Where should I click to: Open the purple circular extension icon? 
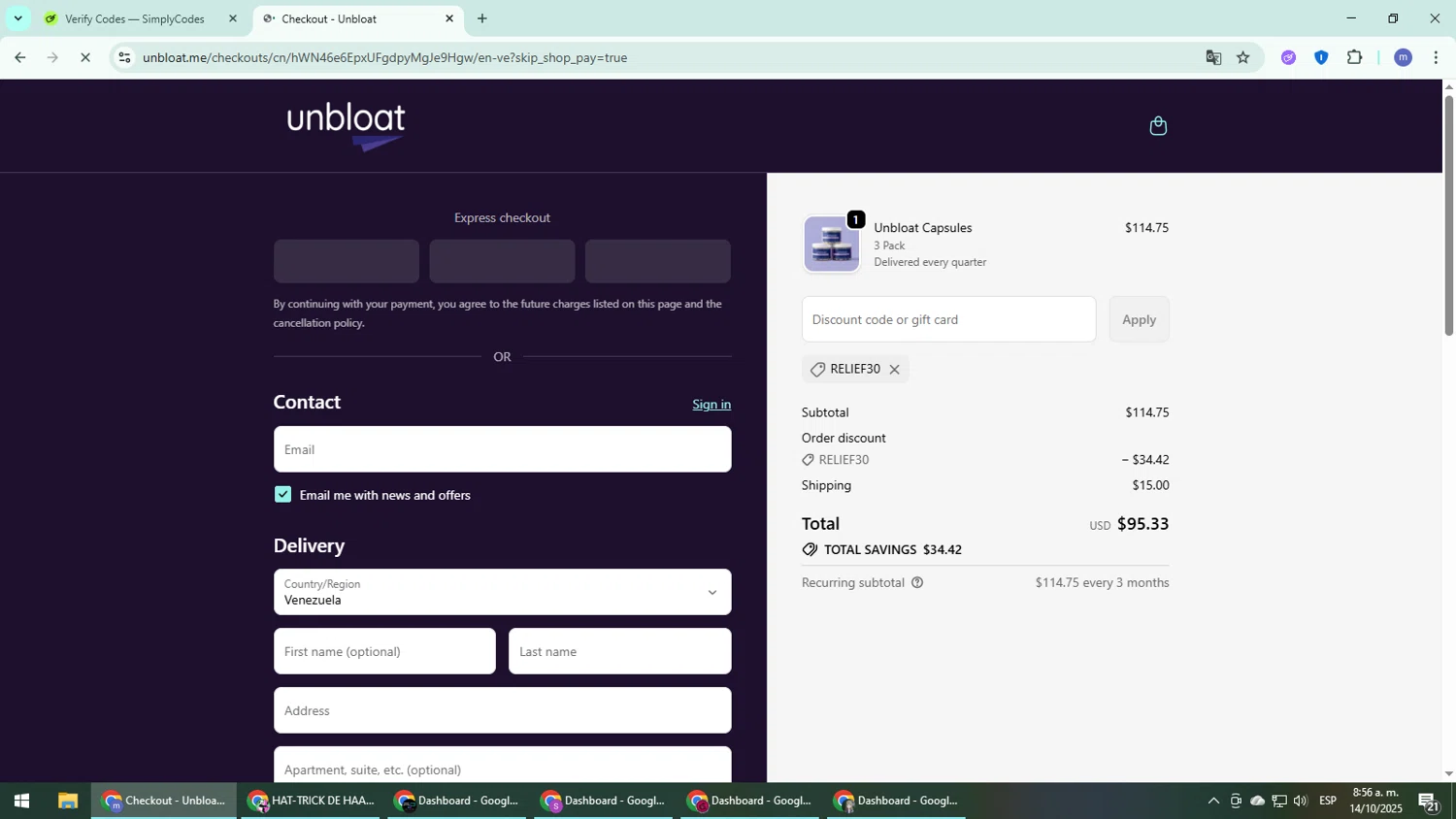click(1288, 57)
